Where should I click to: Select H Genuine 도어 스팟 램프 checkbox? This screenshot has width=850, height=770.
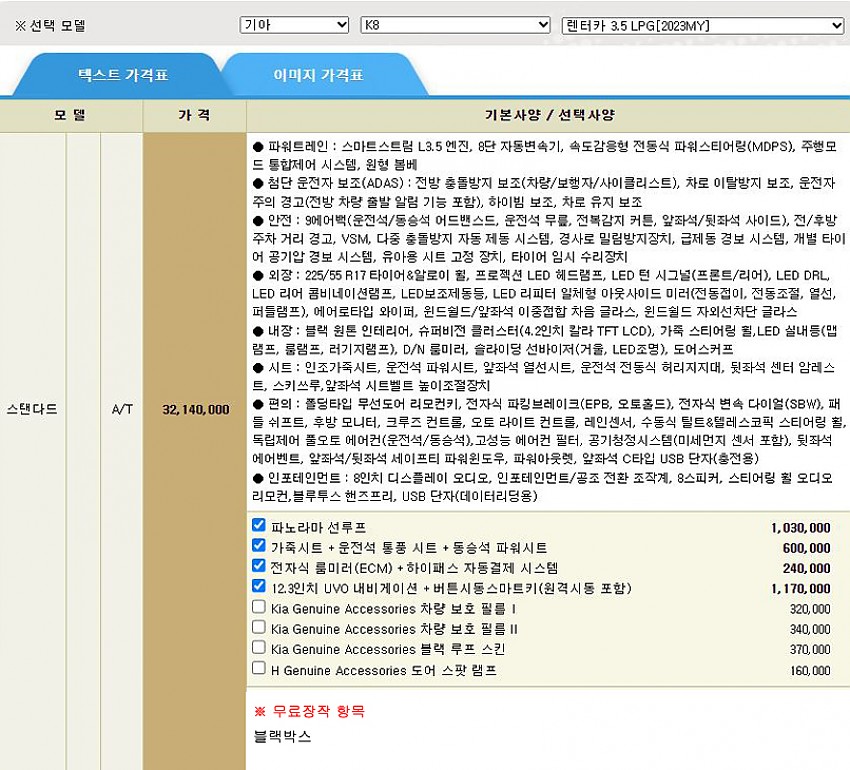pos(259,668)
